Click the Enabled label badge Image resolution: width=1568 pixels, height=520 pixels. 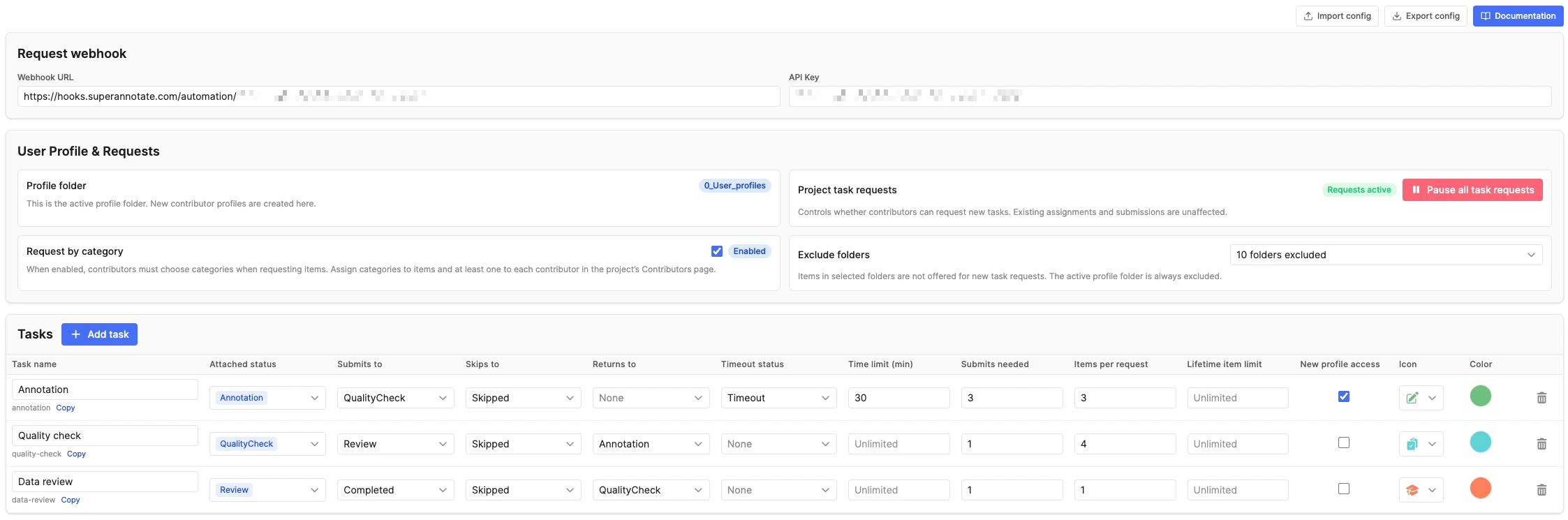749,251
